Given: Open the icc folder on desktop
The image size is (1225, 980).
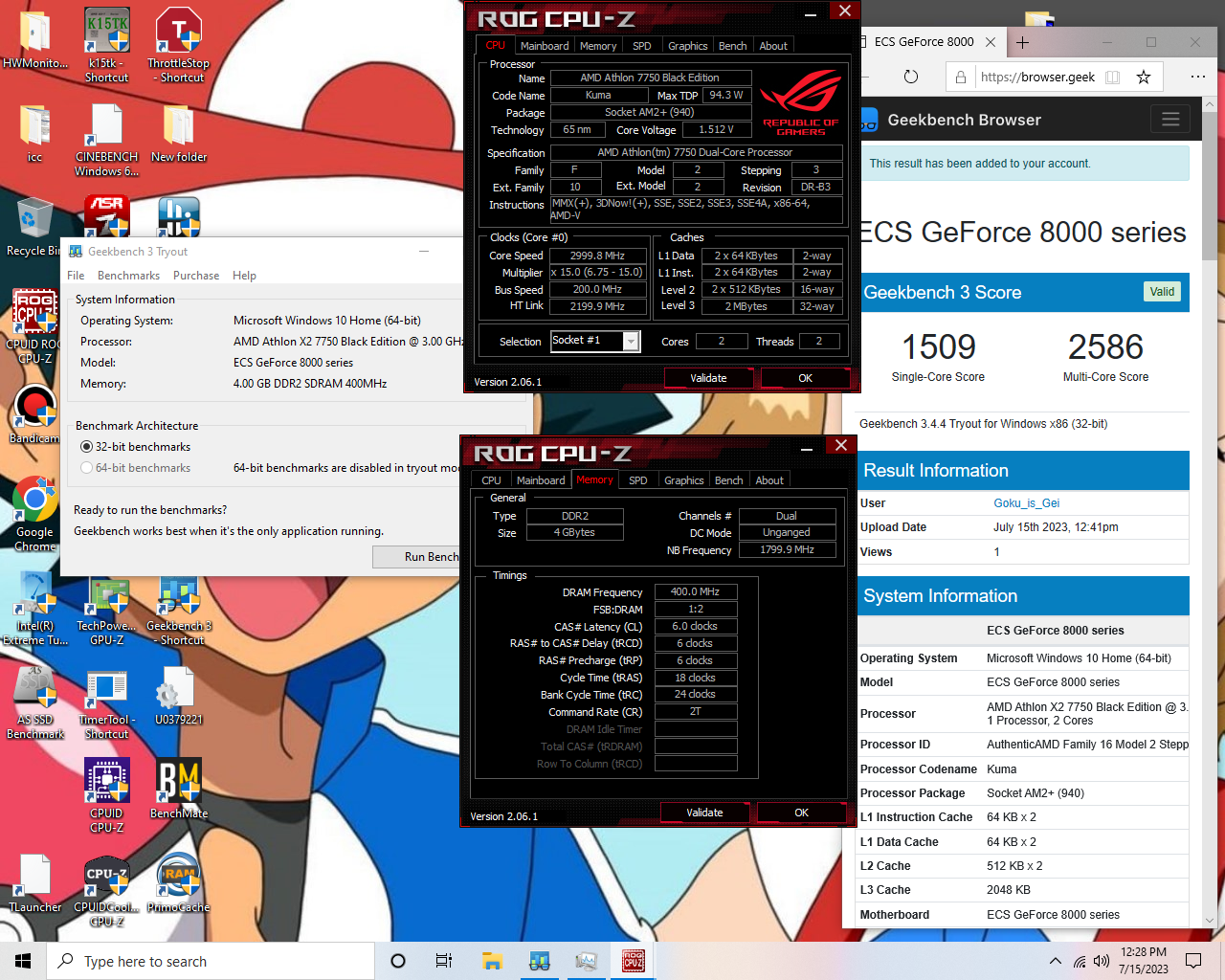Looking at the screenshot, I should pos(35,132).
